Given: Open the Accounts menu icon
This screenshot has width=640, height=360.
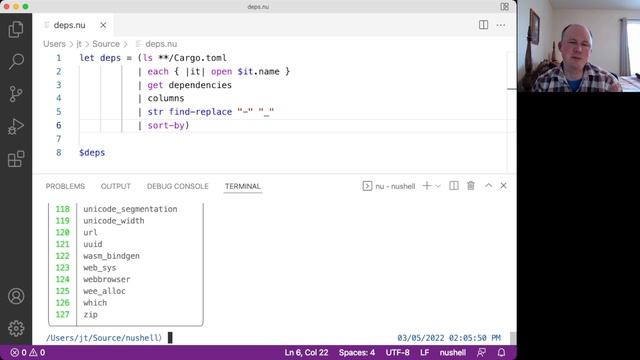Looking at the screenshot, I should (16, 296).
